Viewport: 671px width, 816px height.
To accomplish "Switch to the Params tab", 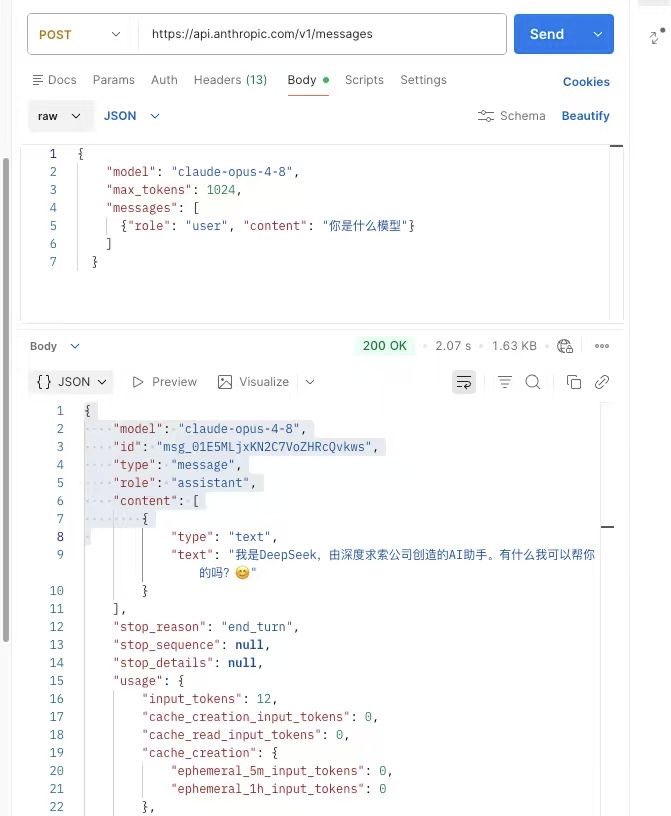I will pos(113,80).
